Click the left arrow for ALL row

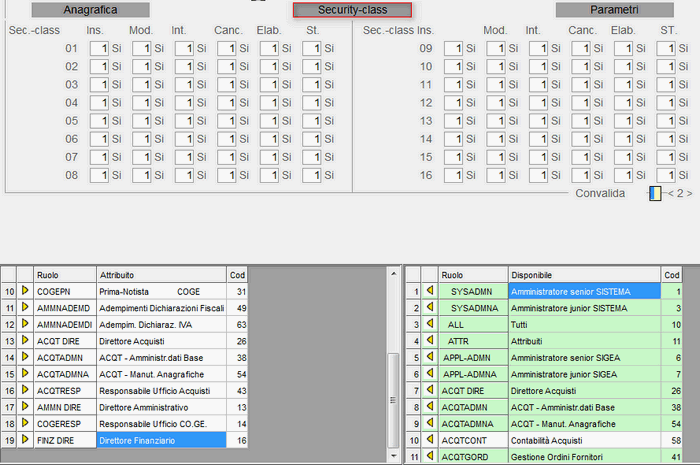click(x=430, y=324)
